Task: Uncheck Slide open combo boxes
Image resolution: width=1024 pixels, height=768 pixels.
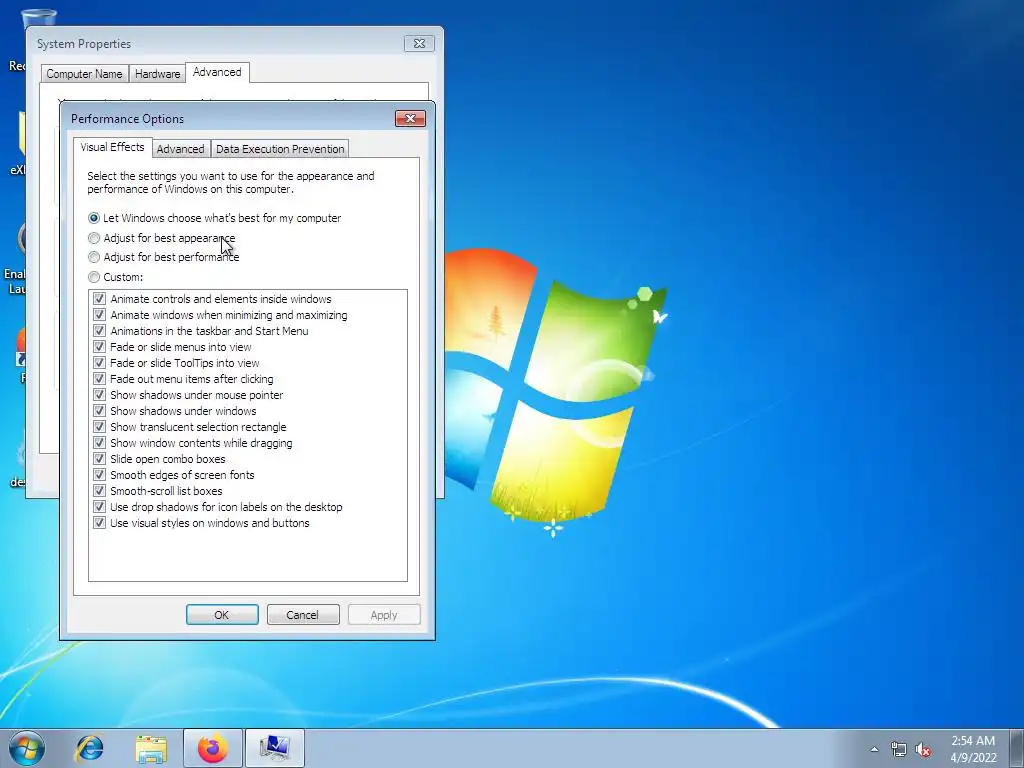Action: pyautogui.click(x=99, y=459)
